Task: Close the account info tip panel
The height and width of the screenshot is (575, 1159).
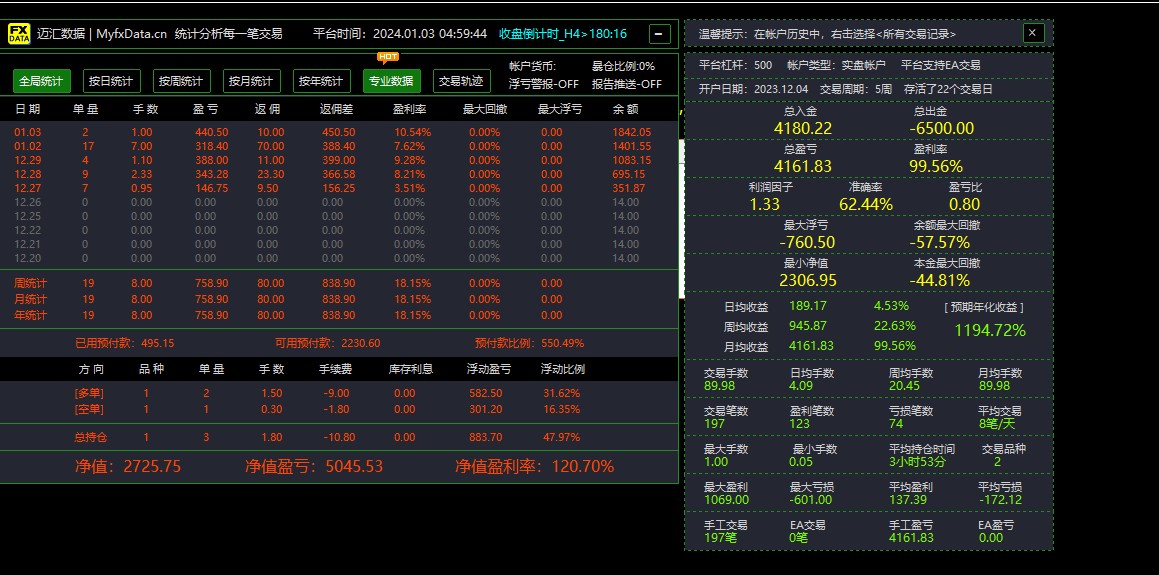Action: [1033, 33]
